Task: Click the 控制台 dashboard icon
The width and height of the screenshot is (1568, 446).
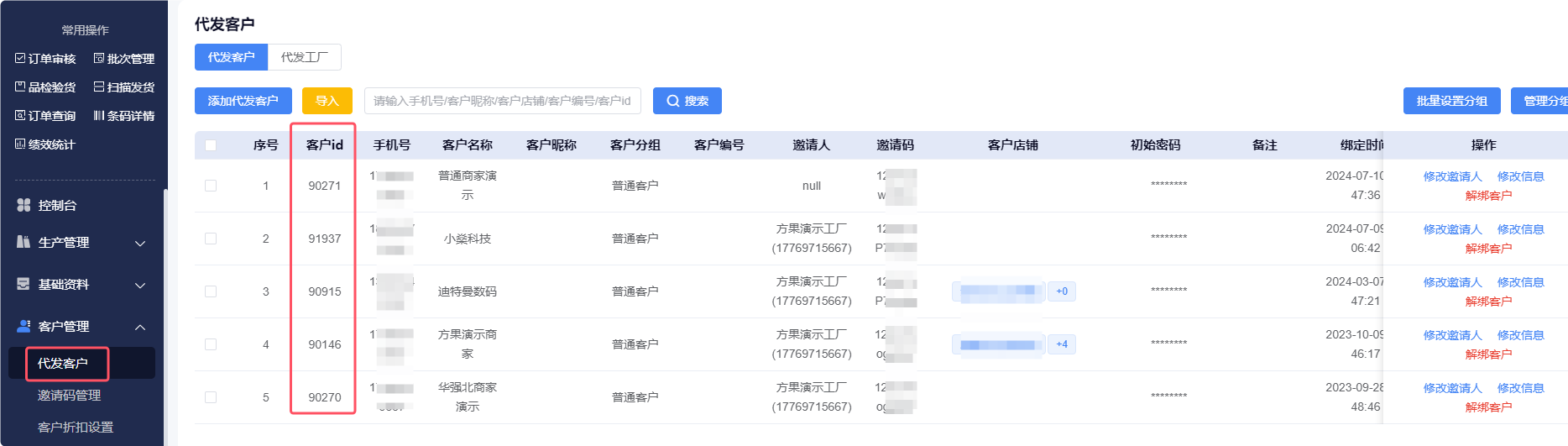Action: point(24,205)
